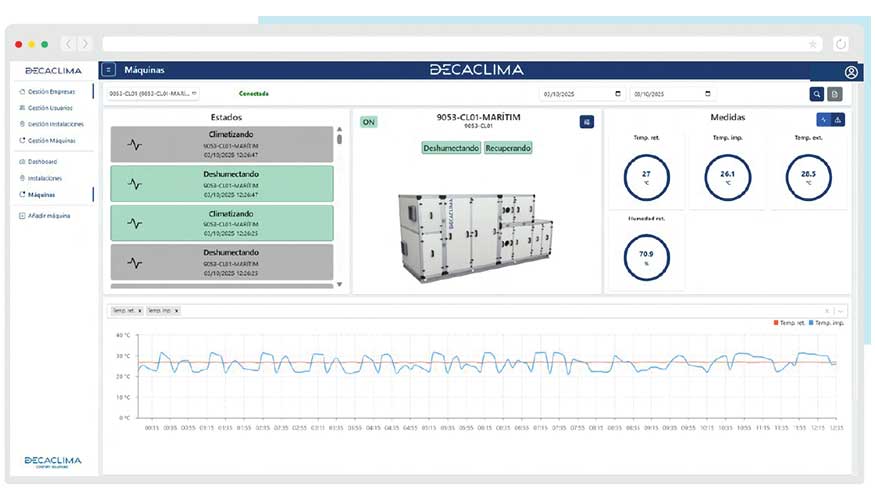Click the Estados panel heading
Screen dimensions: 875x500
tap(226, 117)
